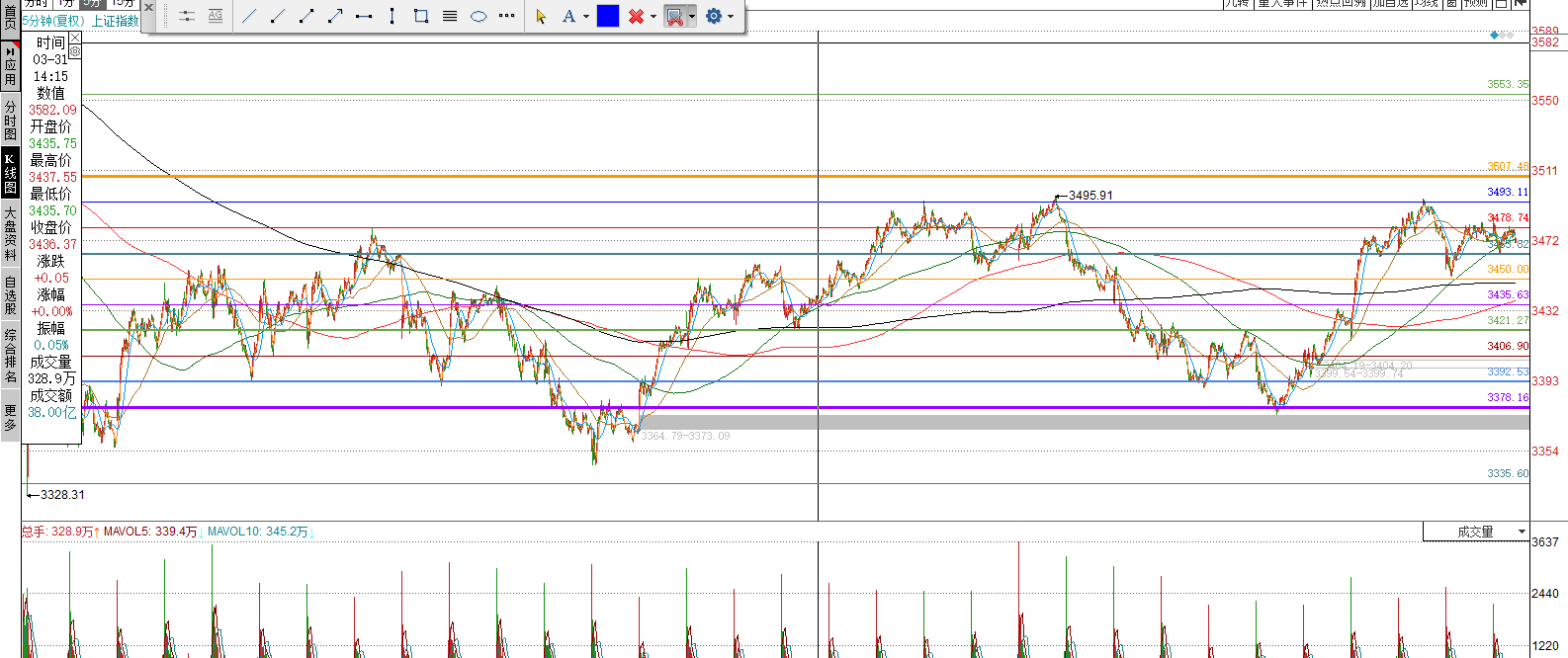The width and height of the screenshot is (1568, 658).
Task: Click the red X delete drawings icon
Action: pyautogui.click(x=637, y=16)
